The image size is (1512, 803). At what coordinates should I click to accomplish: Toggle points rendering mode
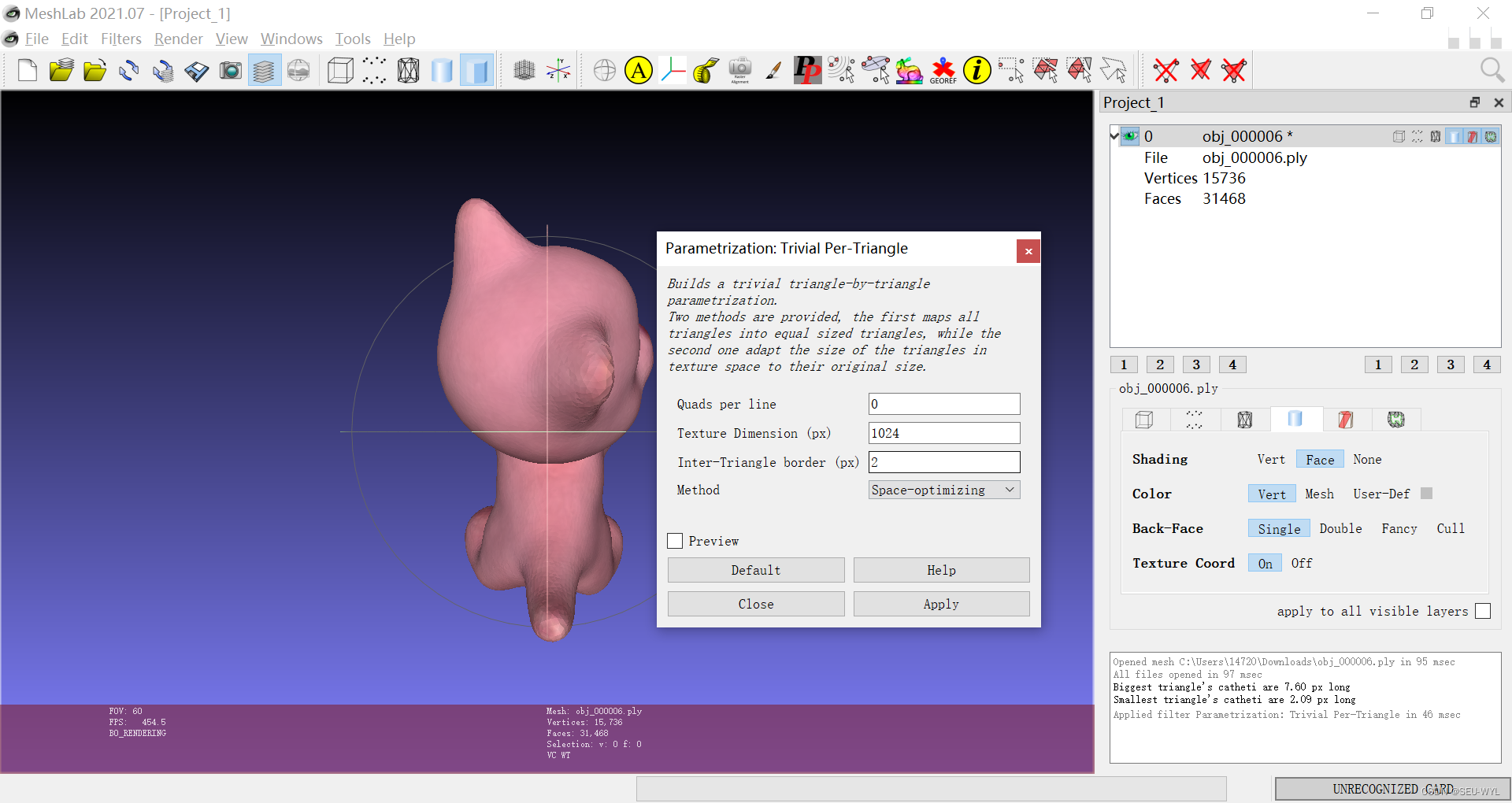(374, 71)
